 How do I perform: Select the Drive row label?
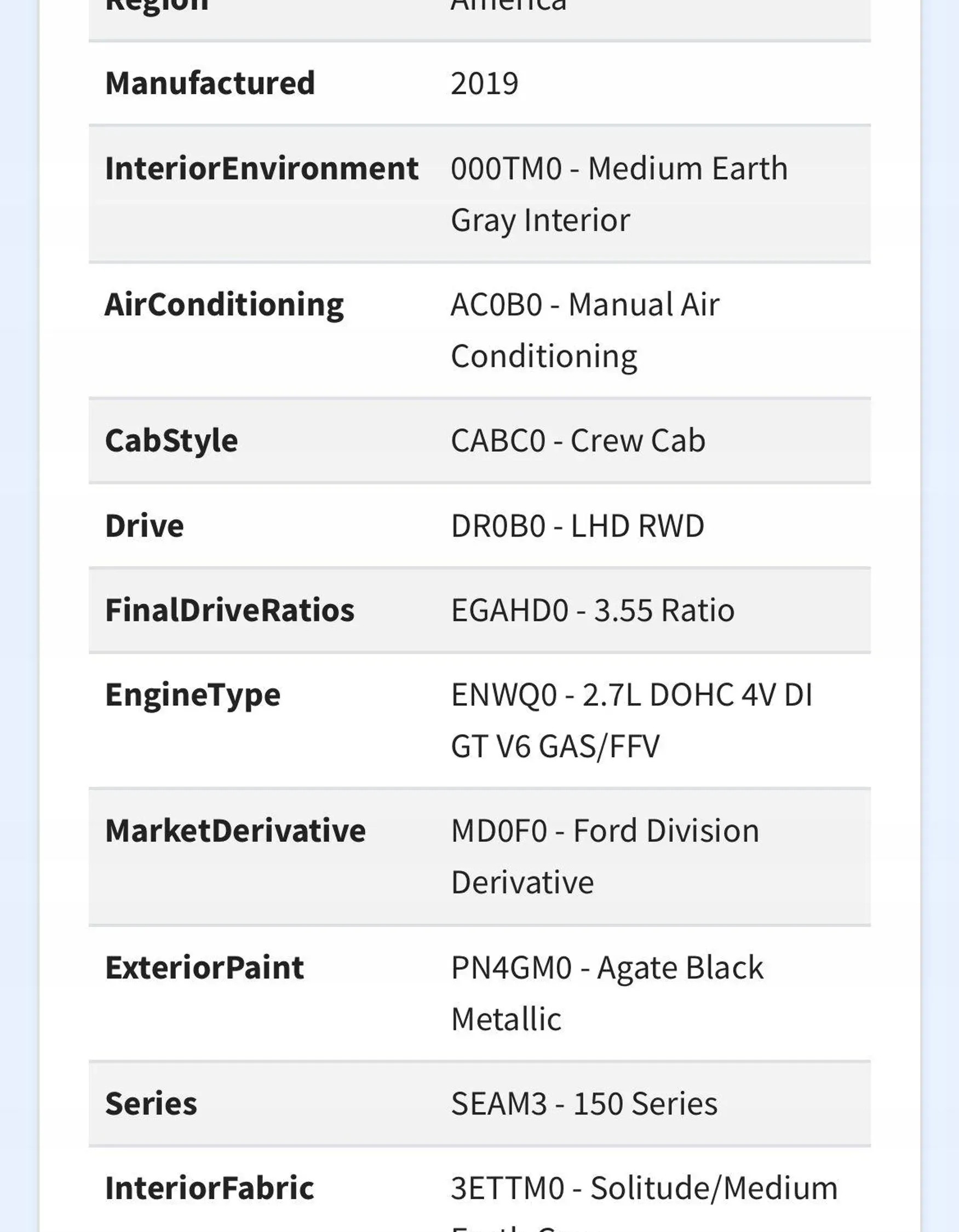click(145, 526)
